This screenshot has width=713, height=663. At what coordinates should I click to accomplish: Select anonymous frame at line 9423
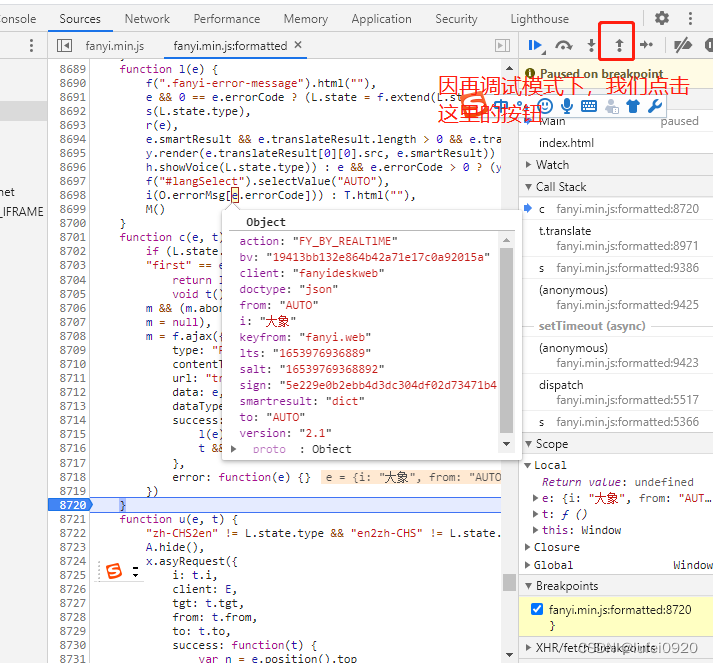pyautogui.click(x=618, y=355)
